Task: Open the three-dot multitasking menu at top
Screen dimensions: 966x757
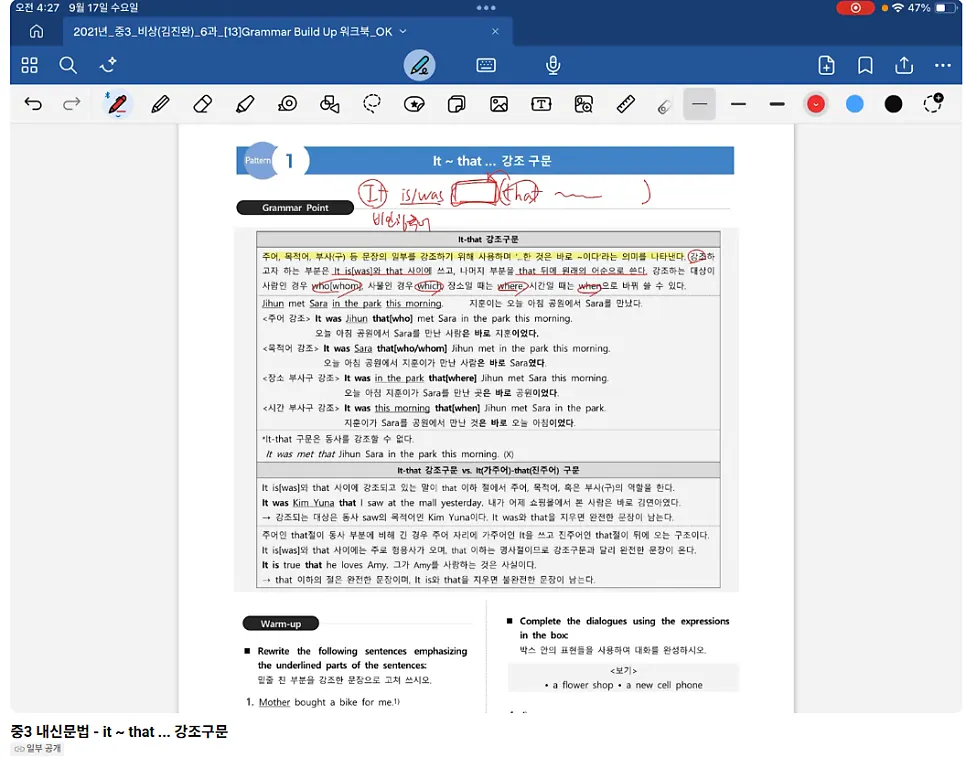Action: pos(486,8)
